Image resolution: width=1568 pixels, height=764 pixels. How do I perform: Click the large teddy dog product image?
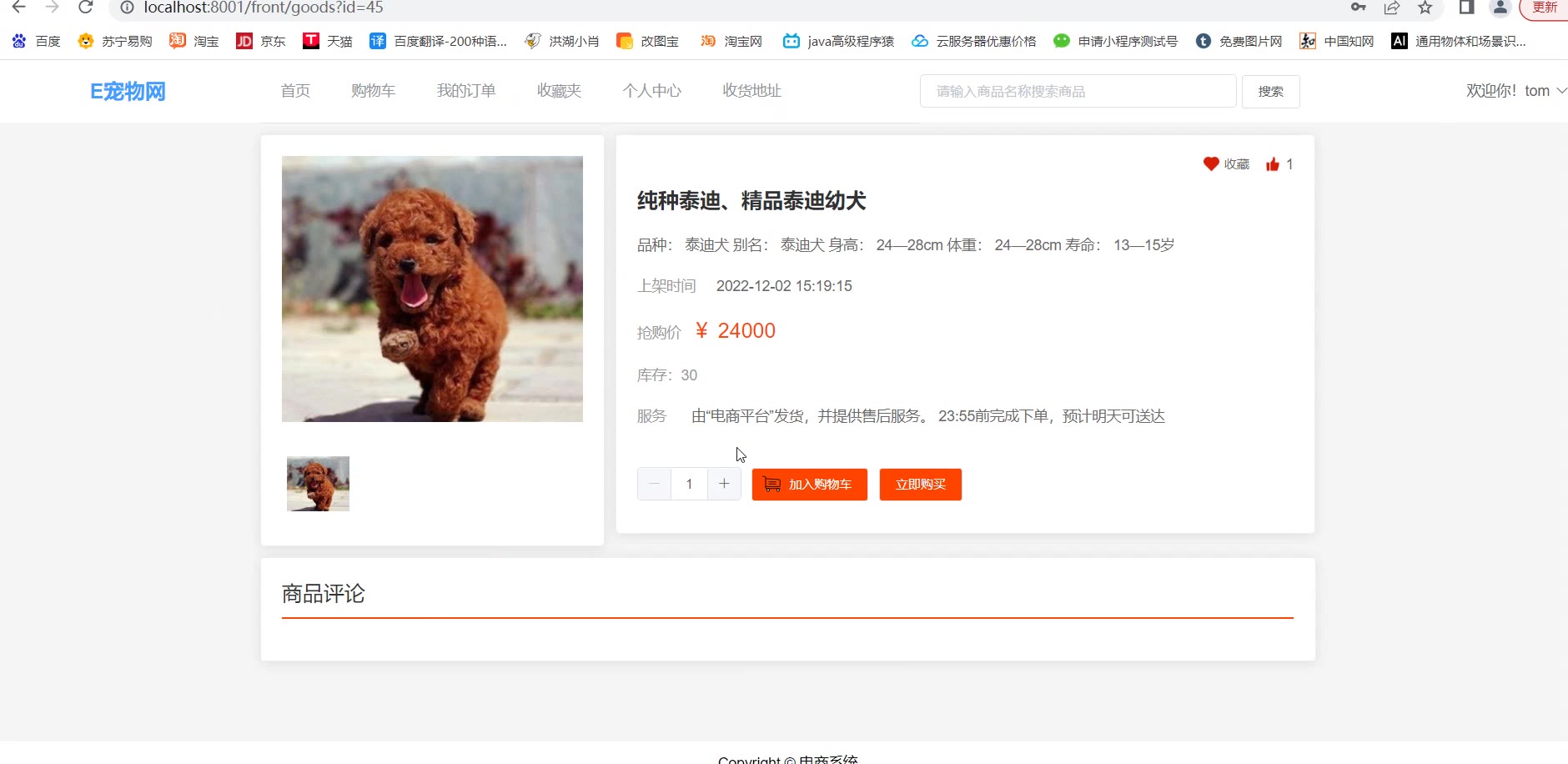tap(432, 289)
